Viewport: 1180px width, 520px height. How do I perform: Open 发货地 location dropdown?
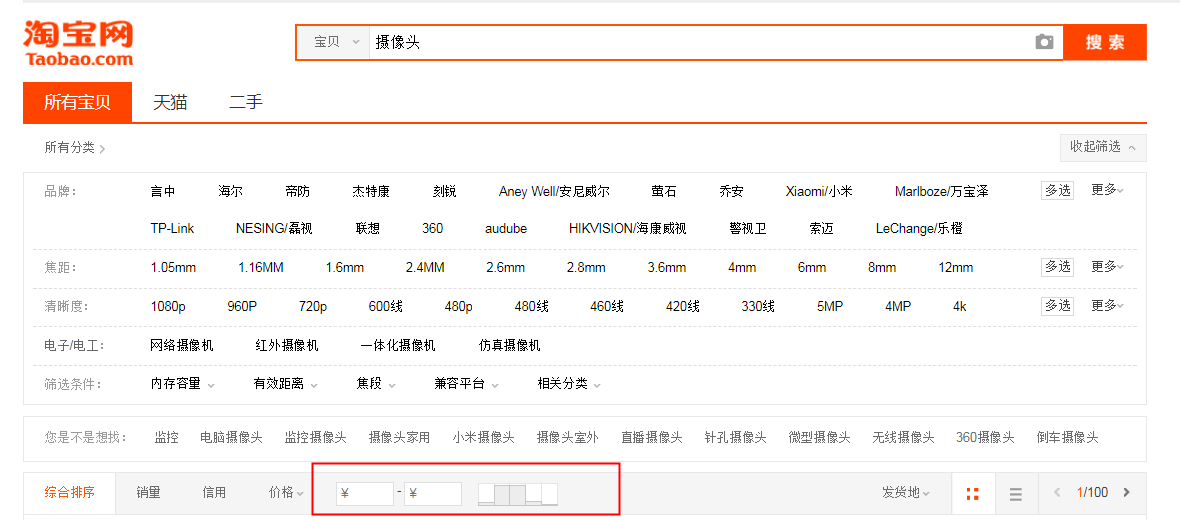pyautogui.click(x=905, y=493)
